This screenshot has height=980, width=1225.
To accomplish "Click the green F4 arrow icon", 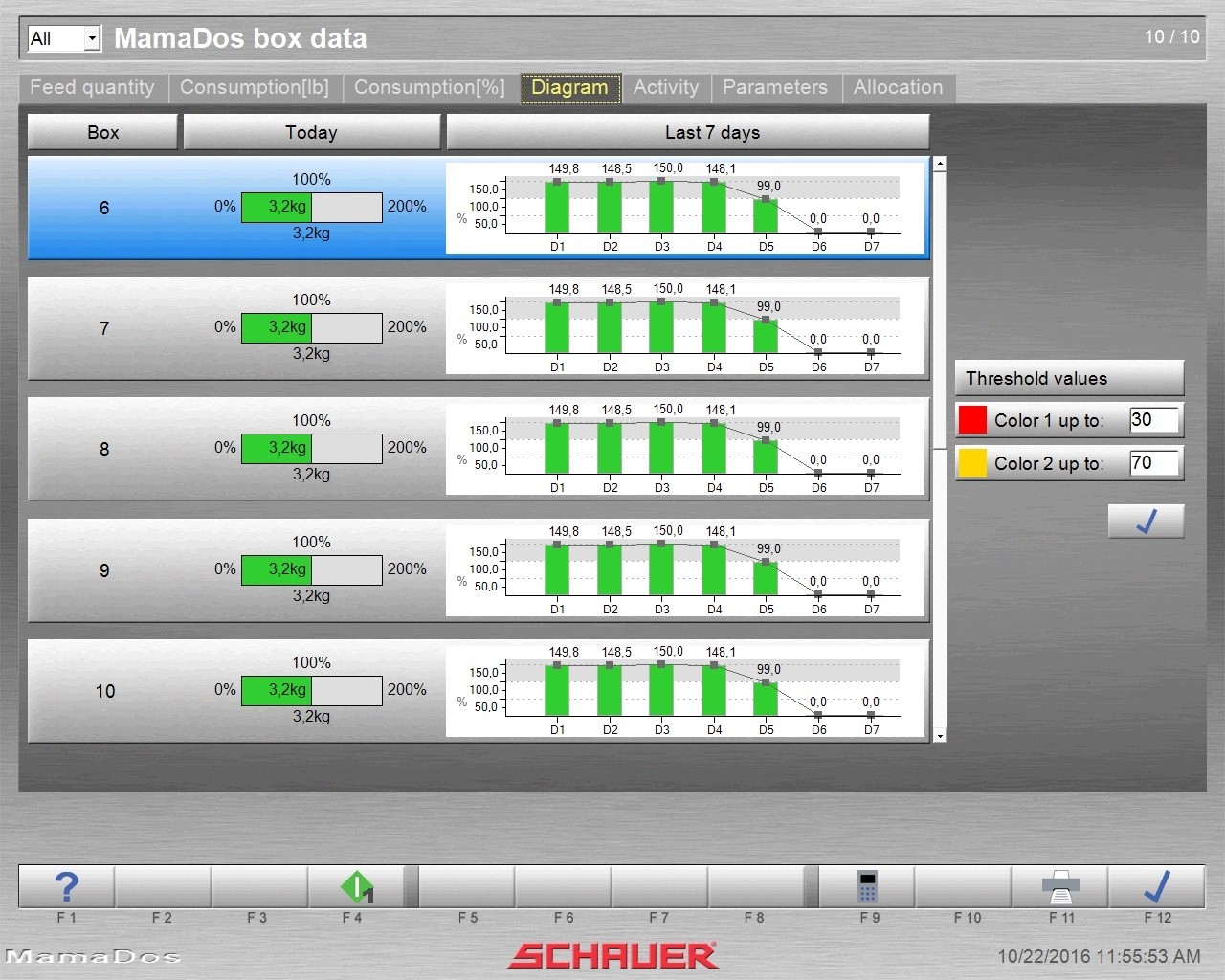I will [355, 887].
